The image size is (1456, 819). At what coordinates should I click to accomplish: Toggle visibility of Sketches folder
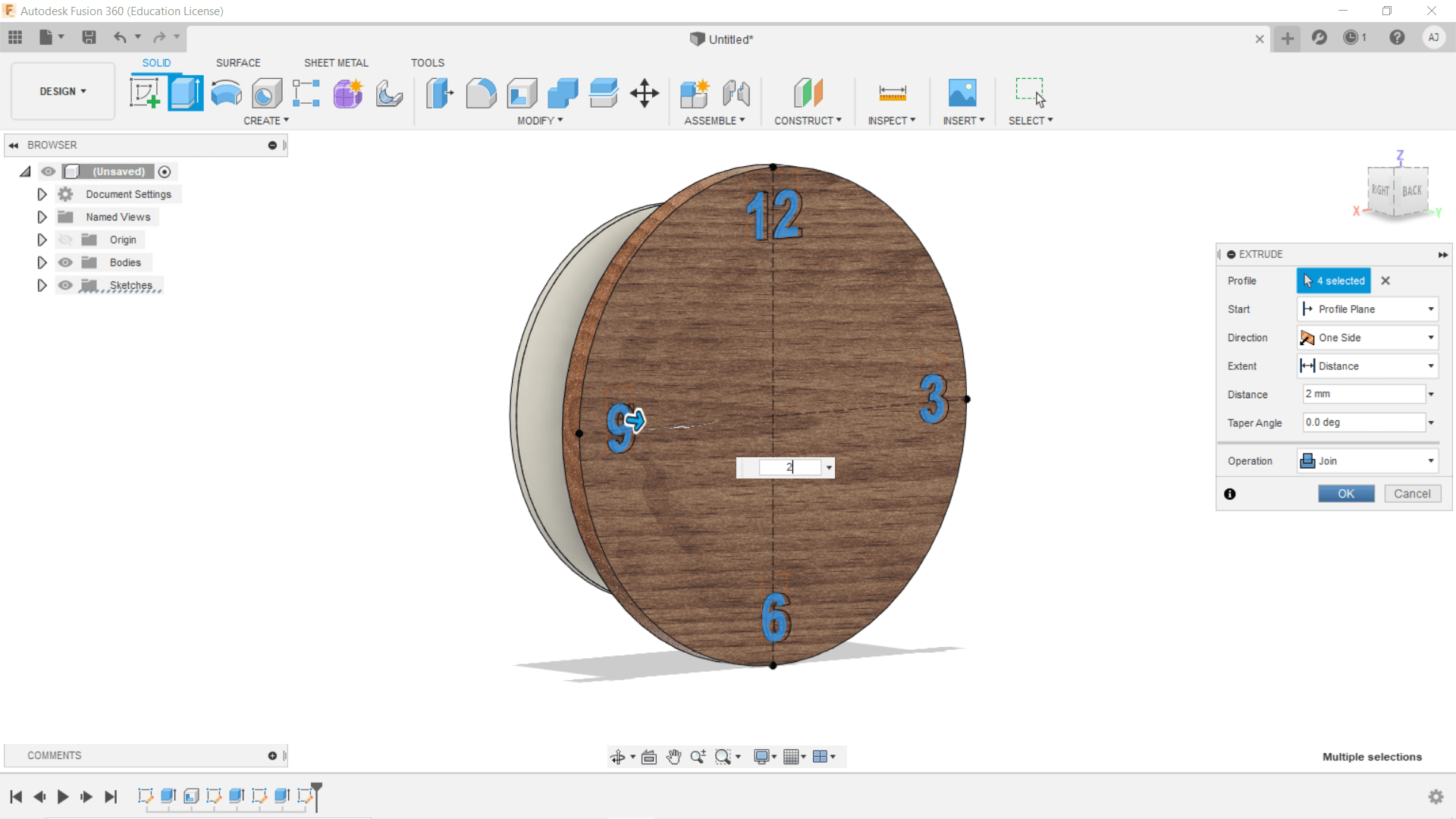pyautogui.click(x=66, y=285)
